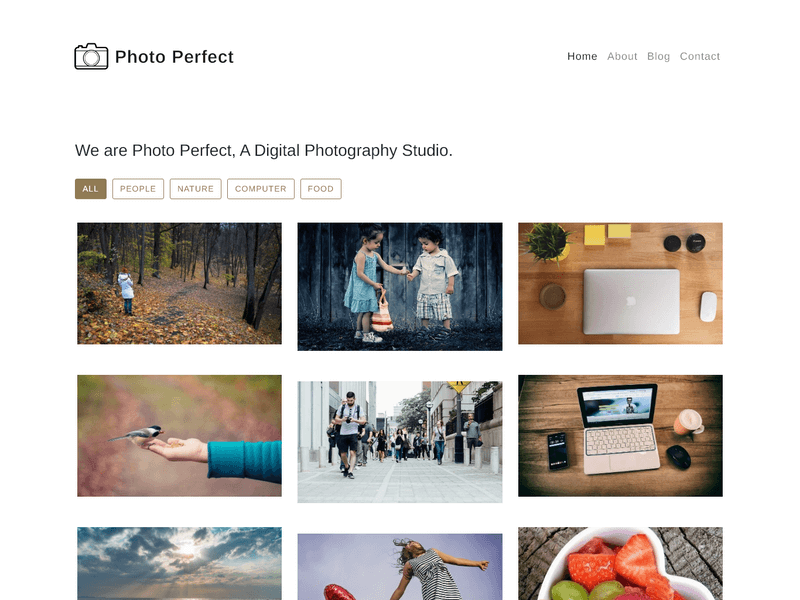Screen dimensions: 800x600
Task: Open the bird on hand photo
Action: click(179, 436)
